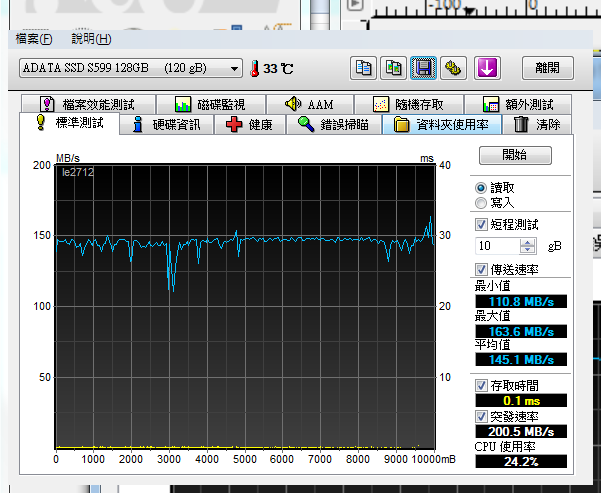Switch to the 額外測試 tab

tap(518, 104)
